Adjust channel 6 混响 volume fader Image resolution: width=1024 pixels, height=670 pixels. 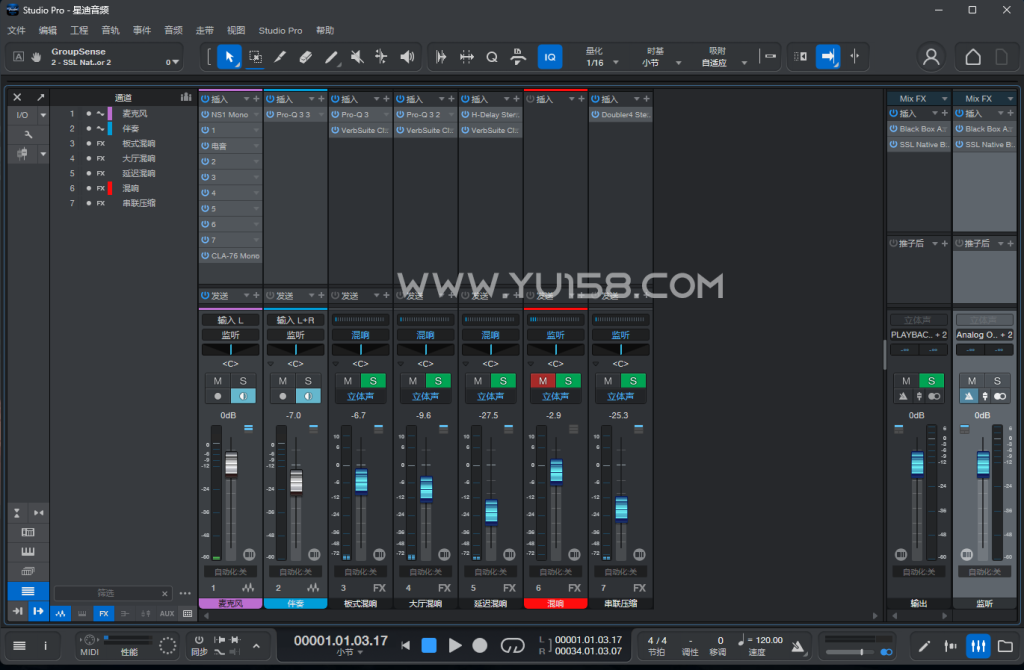point(556,471)
